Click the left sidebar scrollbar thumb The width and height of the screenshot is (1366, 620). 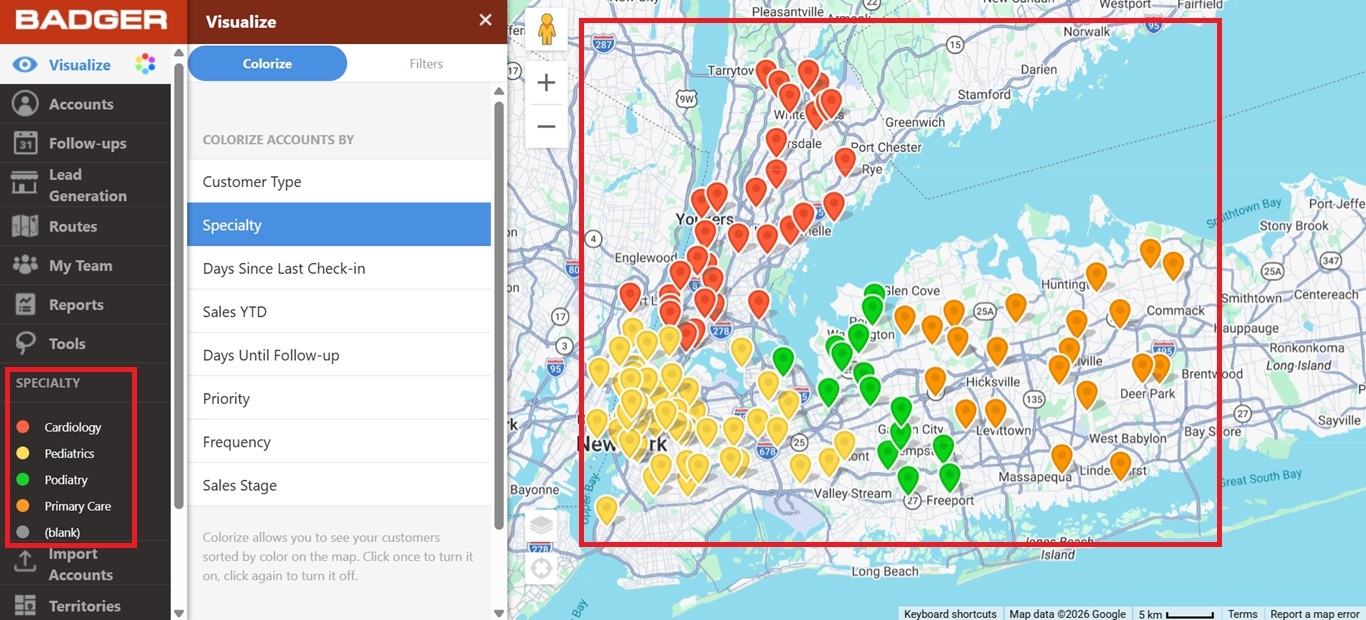(x=179, y=285)
